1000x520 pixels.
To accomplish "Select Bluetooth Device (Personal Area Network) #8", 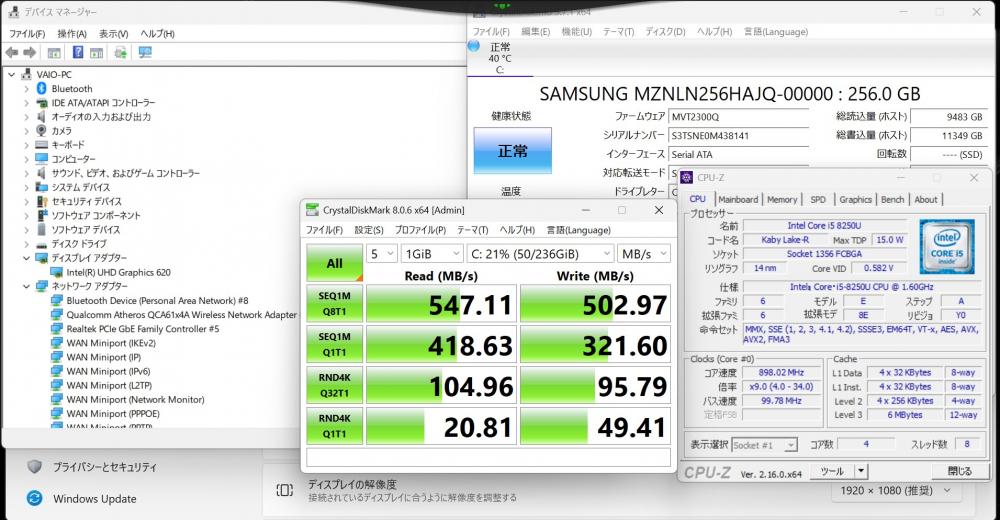I will (158, 301).
